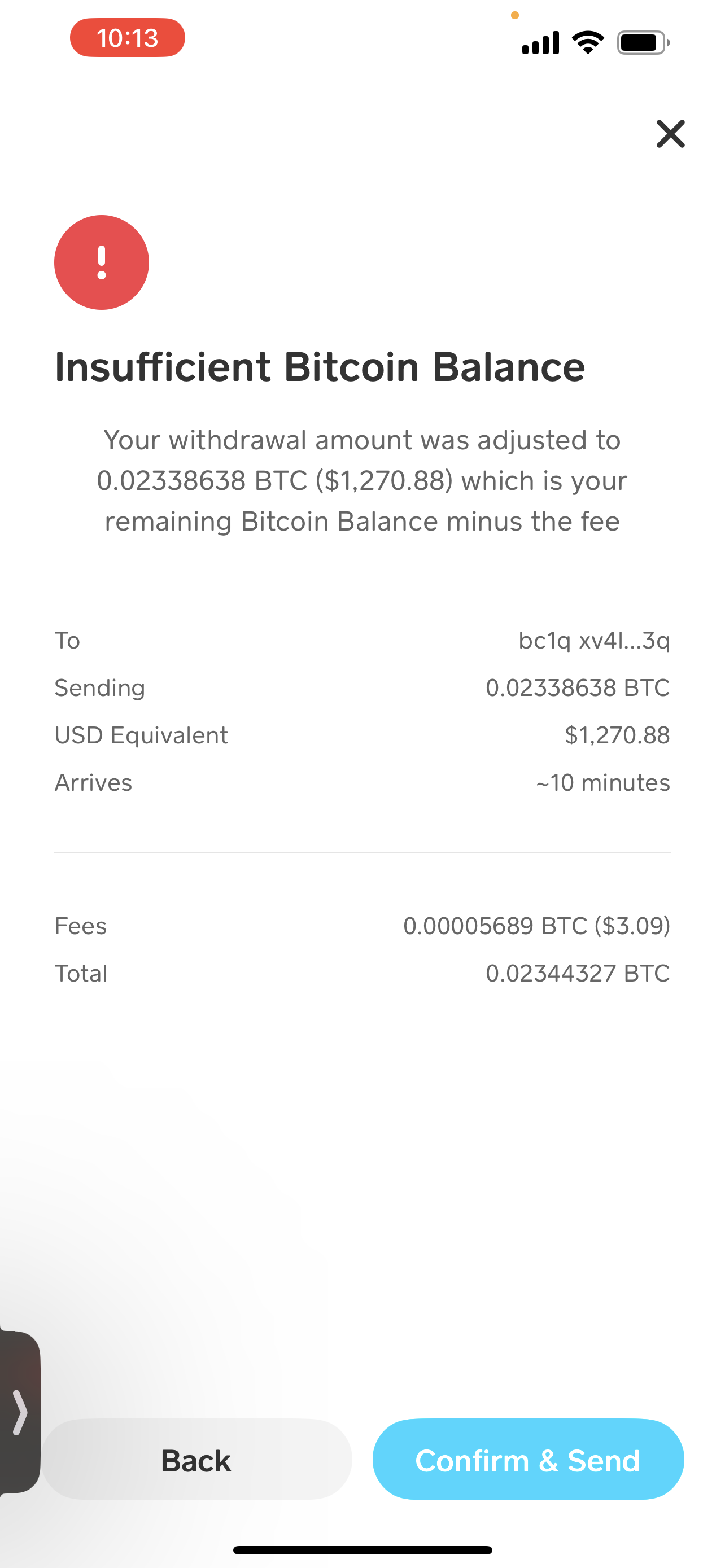
Task: Tap the home indicator bar
Action: pyautogui.click(x=362, y=1550)
